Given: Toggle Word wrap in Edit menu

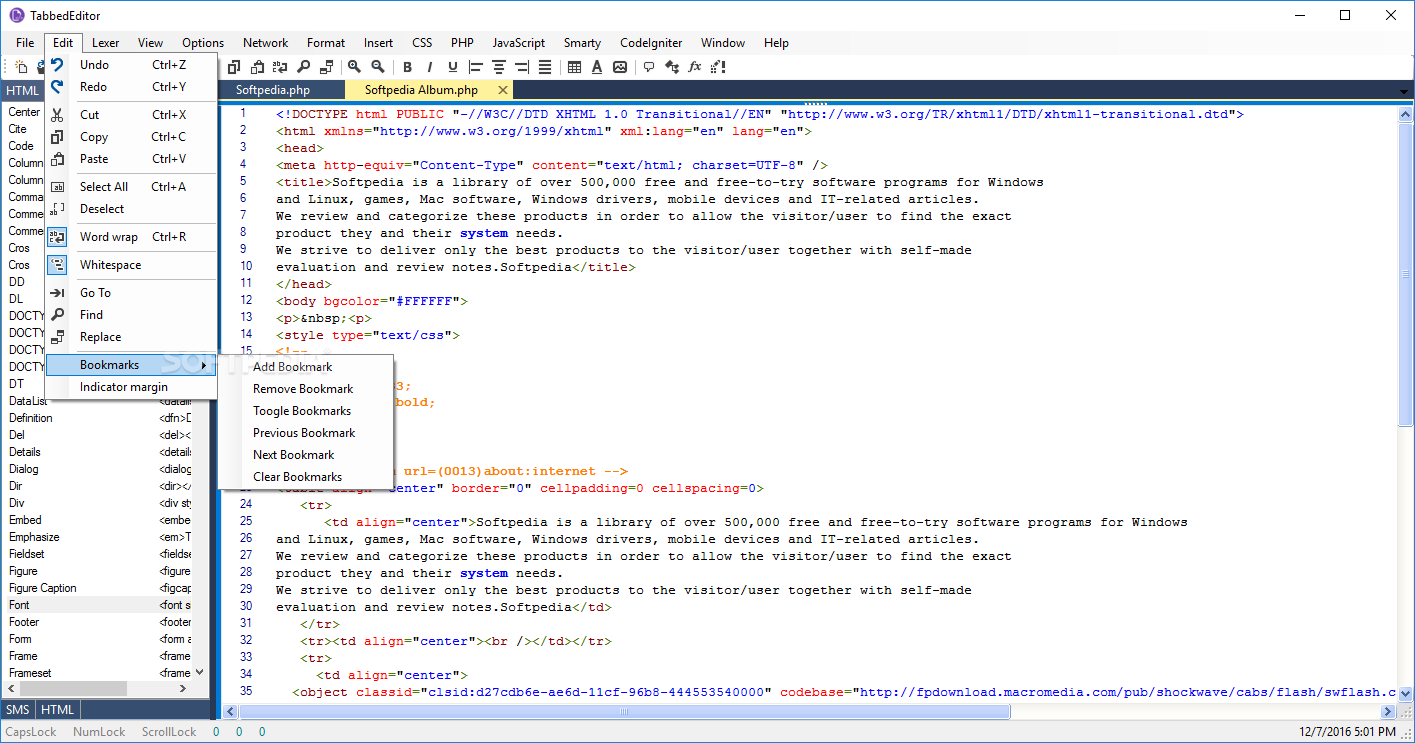Looking at the screenshot, I should pyautogui.click(x=131, y=237).
